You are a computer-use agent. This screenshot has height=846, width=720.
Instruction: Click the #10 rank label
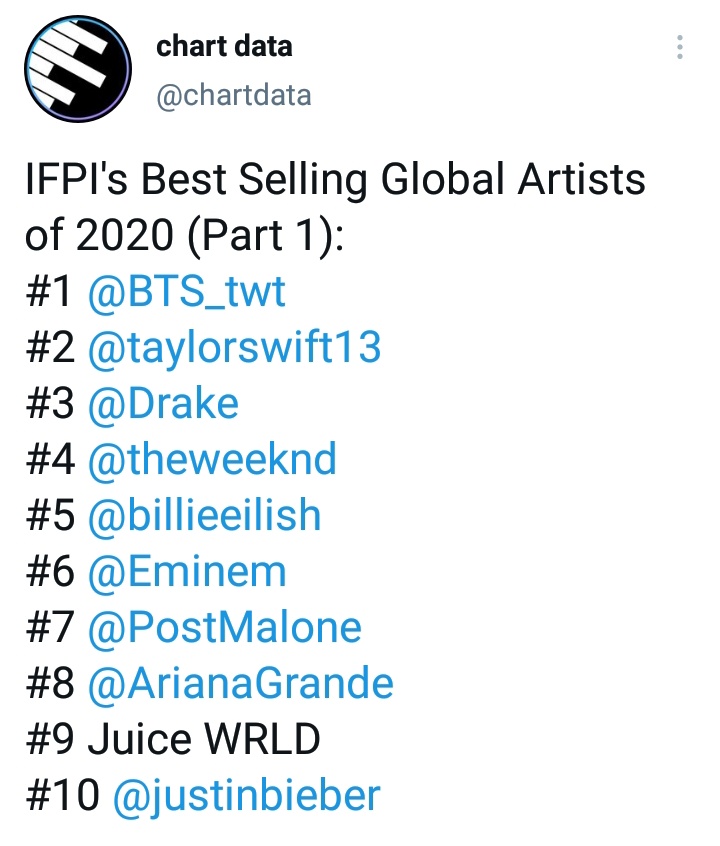coord(62,796)
